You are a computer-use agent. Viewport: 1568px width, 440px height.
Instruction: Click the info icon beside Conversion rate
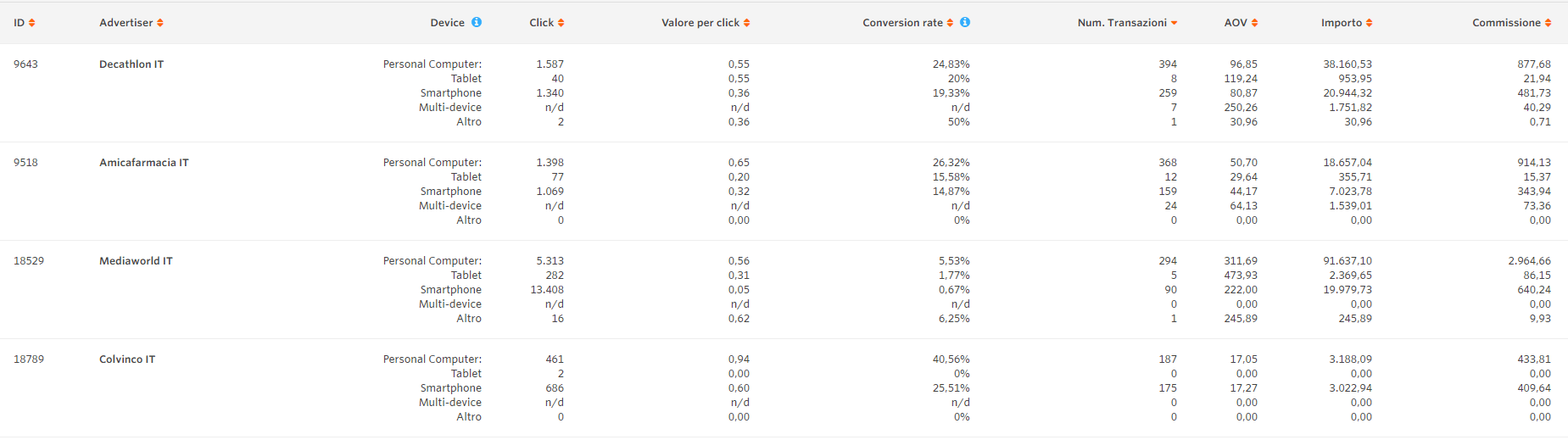coord(965,22)
